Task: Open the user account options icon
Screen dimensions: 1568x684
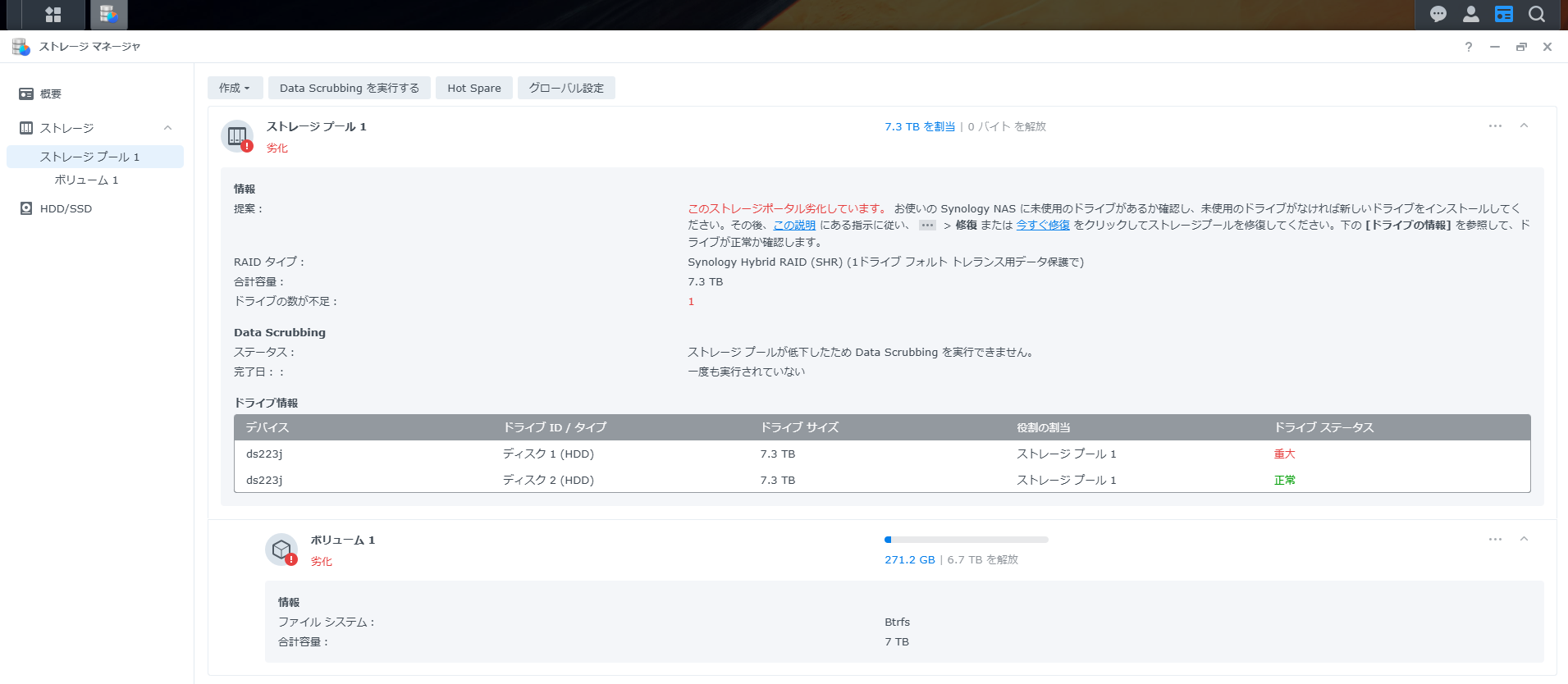Action: click(1471, 14)
